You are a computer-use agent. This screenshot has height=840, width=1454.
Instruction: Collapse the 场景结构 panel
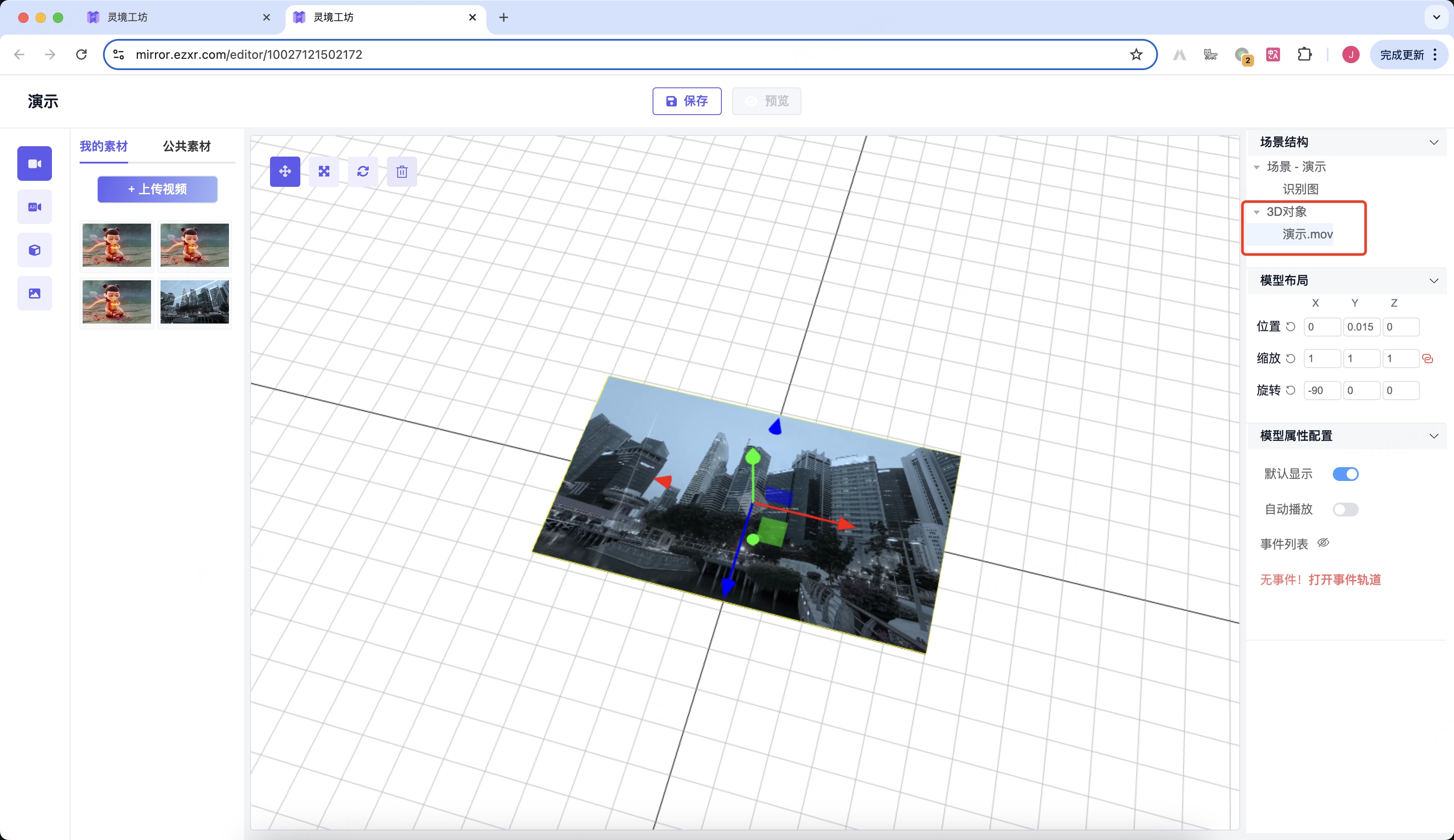(1434, 142)
